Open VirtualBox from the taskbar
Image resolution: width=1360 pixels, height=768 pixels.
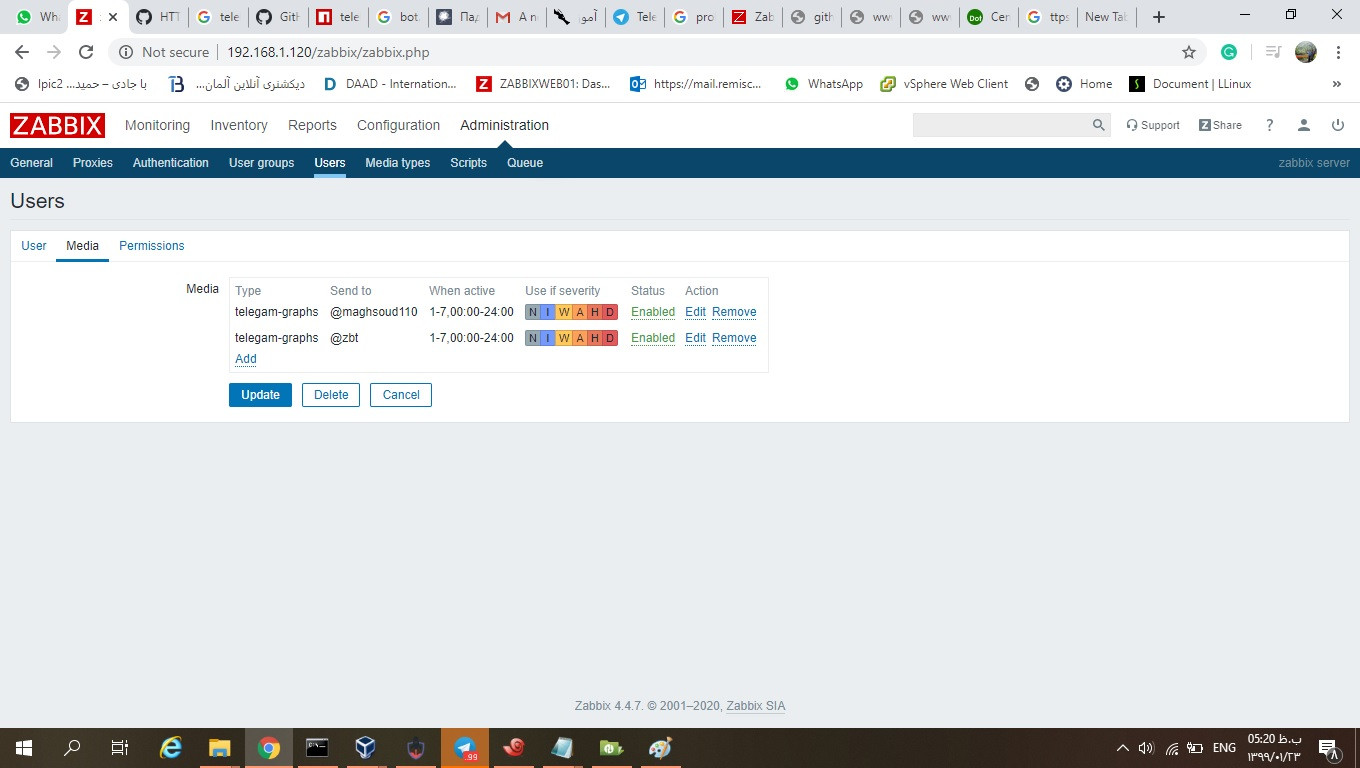tap(366, 748)
